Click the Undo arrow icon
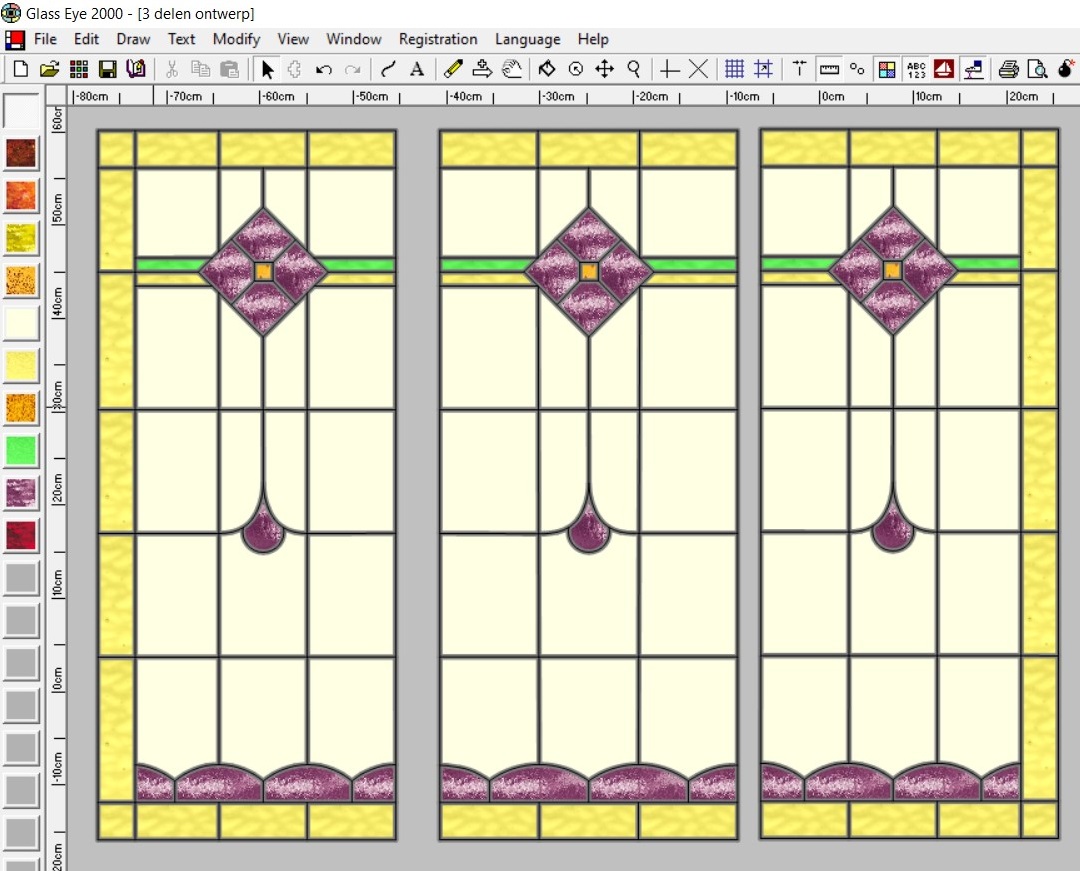Screen dimensions: 1080x871 [x=323, y=69]
